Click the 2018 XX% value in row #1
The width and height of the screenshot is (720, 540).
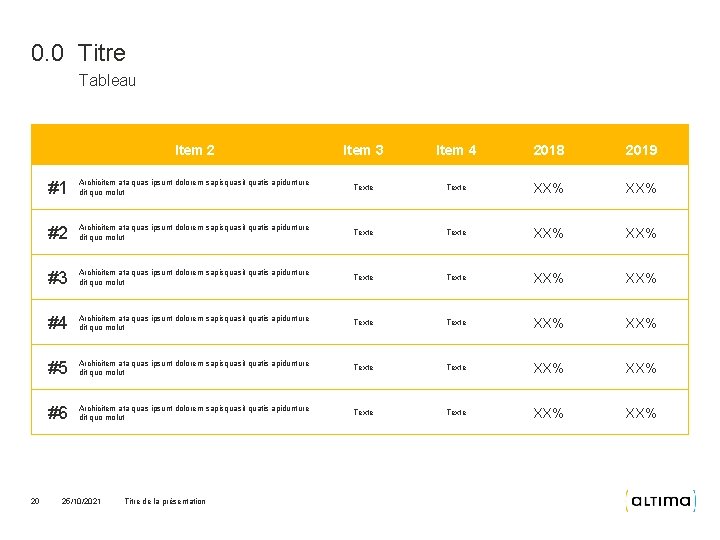point(548,188)
